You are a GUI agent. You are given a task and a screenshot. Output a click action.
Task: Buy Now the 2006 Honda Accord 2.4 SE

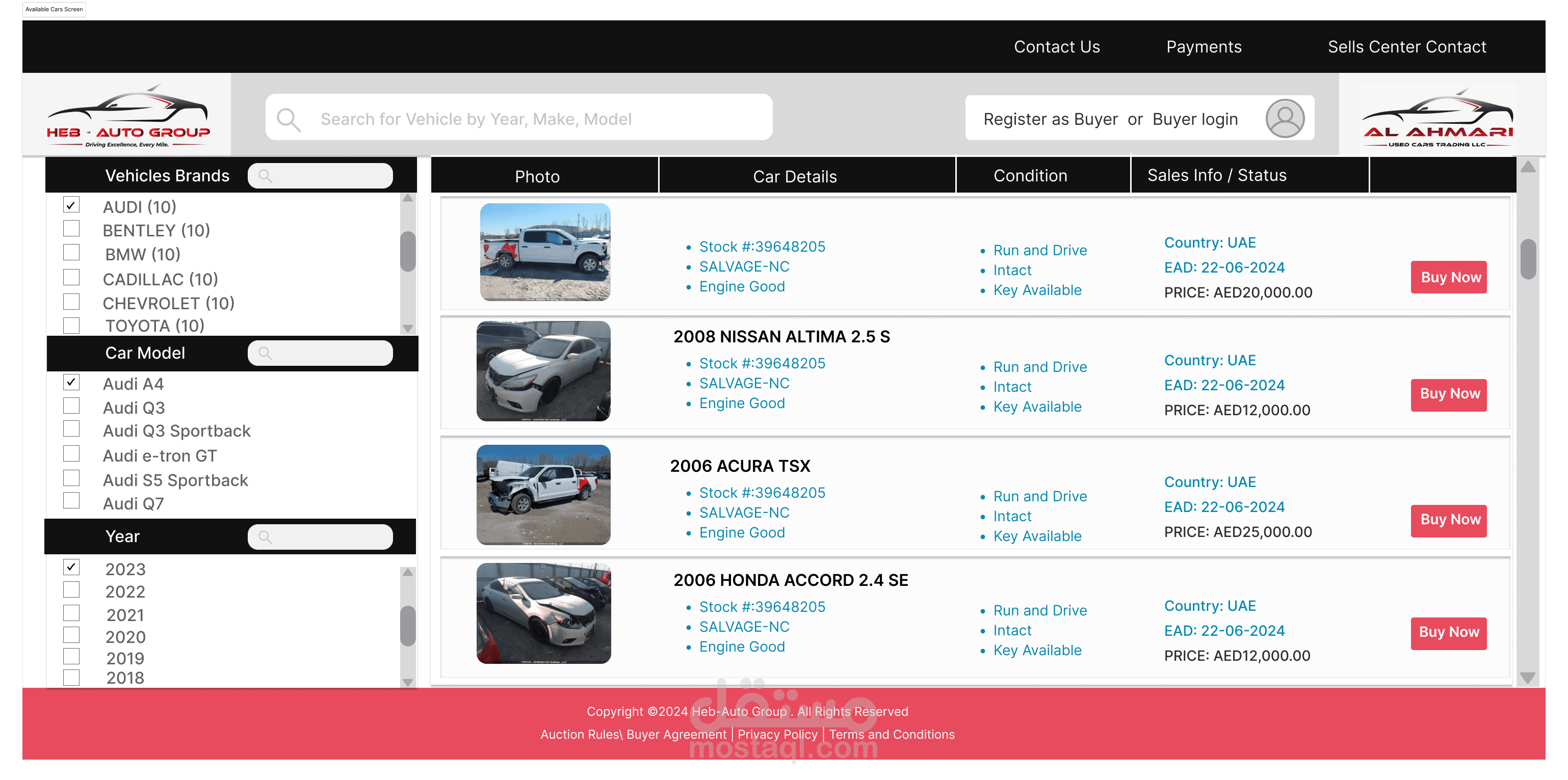pos(1449,633)
